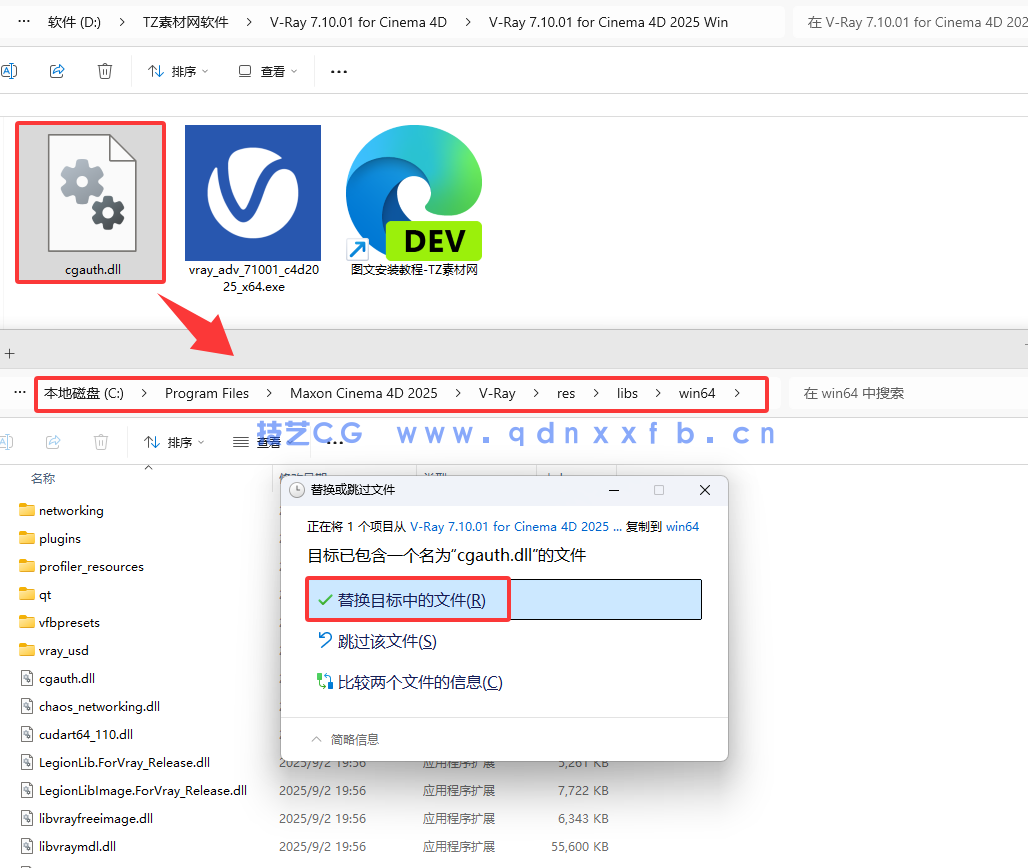Launch the vray_adv_71001_c4d2025_x64.exe installer
This screenshot has height=868, width=1028.
tap(252, 192)
